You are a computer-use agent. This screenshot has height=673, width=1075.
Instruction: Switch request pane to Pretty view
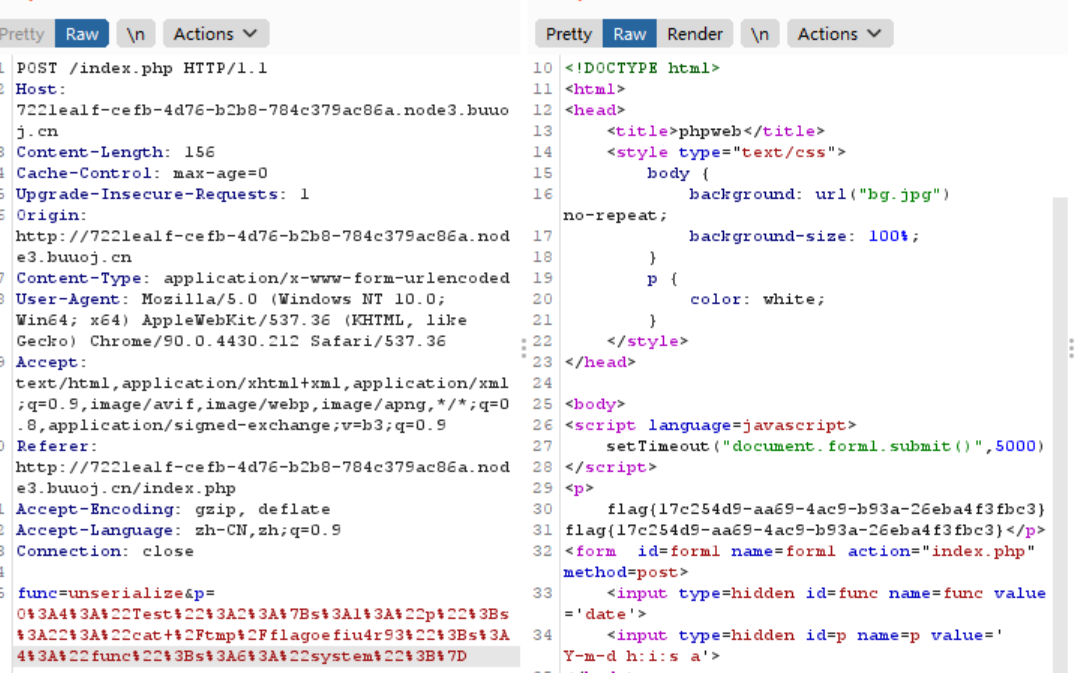pos(23,34)
